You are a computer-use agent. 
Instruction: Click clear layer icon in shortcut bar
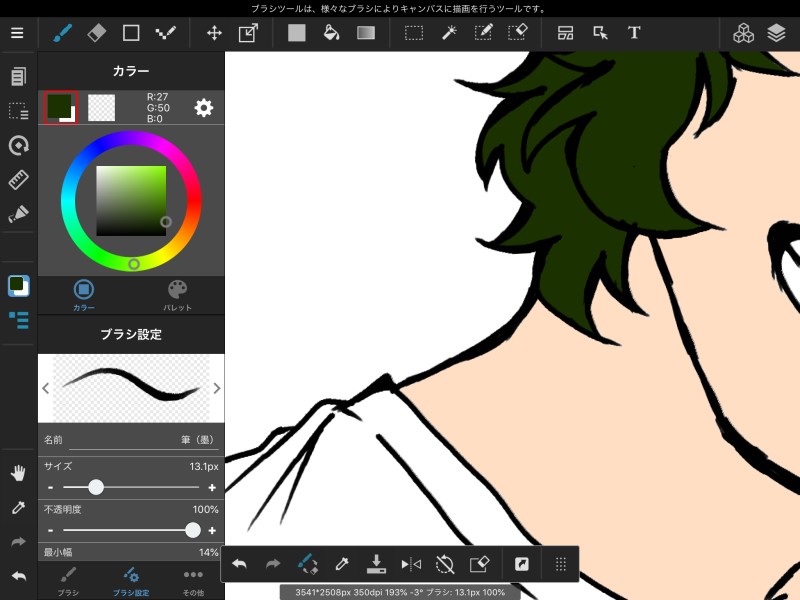click(480, 564)
